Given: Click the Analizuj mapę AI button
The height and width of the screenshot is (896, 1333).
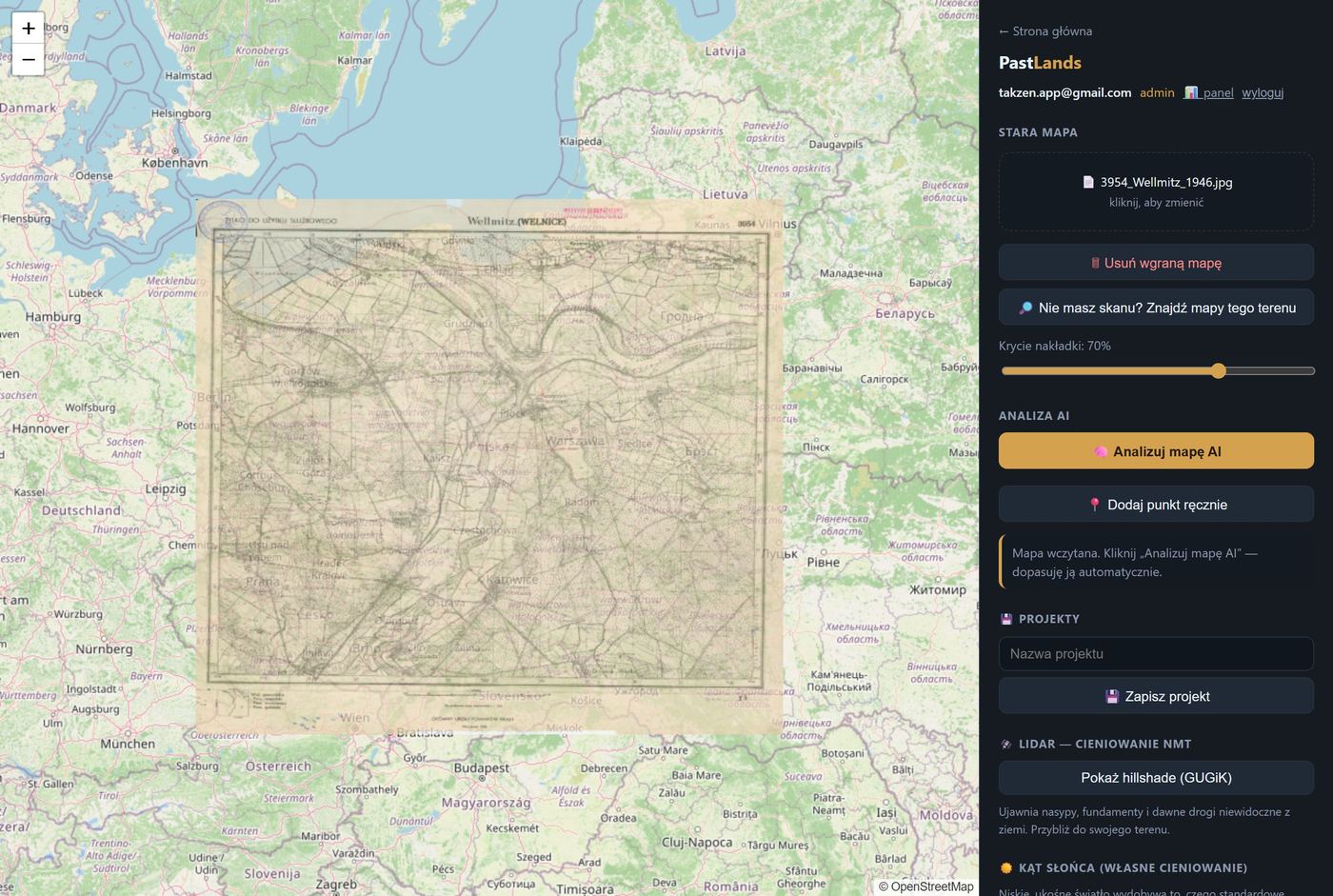Looking at the screenshot, I should [x=1156, y=451].
